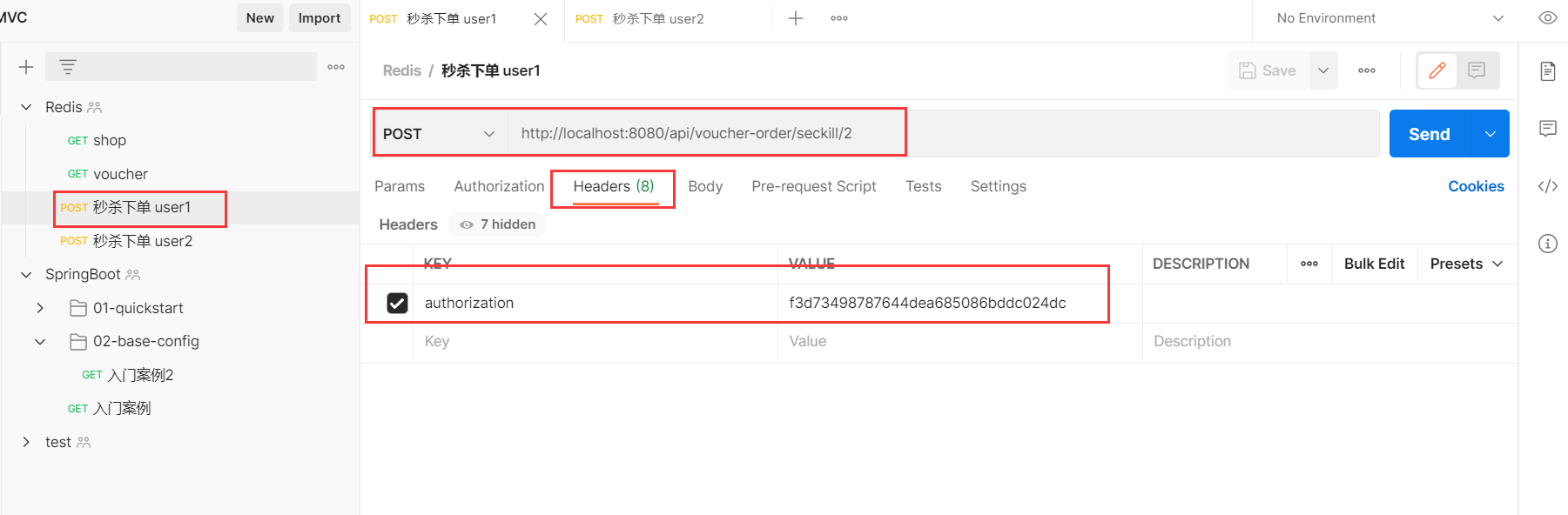1568x515 pixels.
Task: Send the request
Action: (x=1430, y=134)
